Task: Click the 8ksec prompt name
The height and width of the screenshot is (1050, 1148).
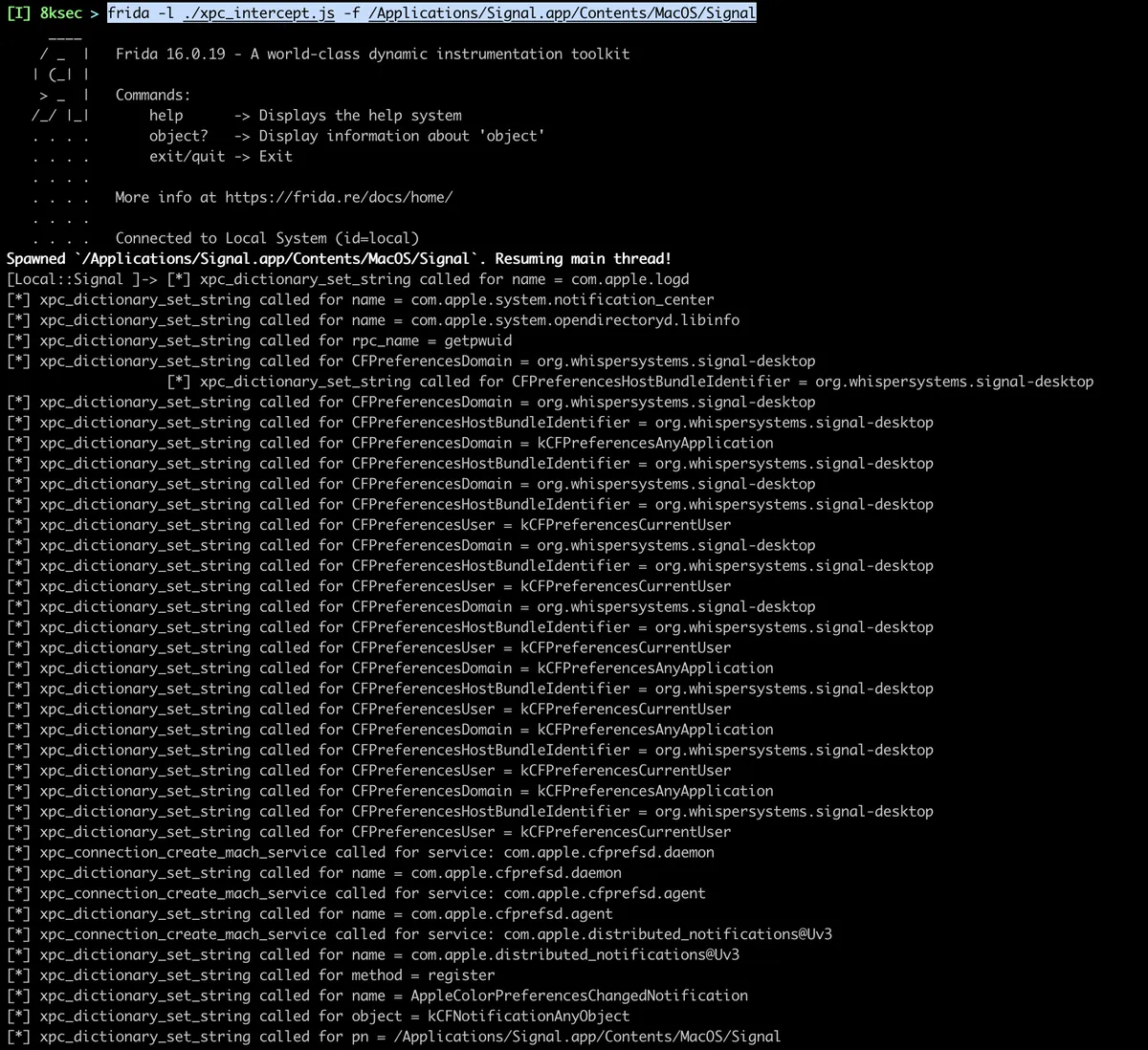Action: tap(61, 13)
